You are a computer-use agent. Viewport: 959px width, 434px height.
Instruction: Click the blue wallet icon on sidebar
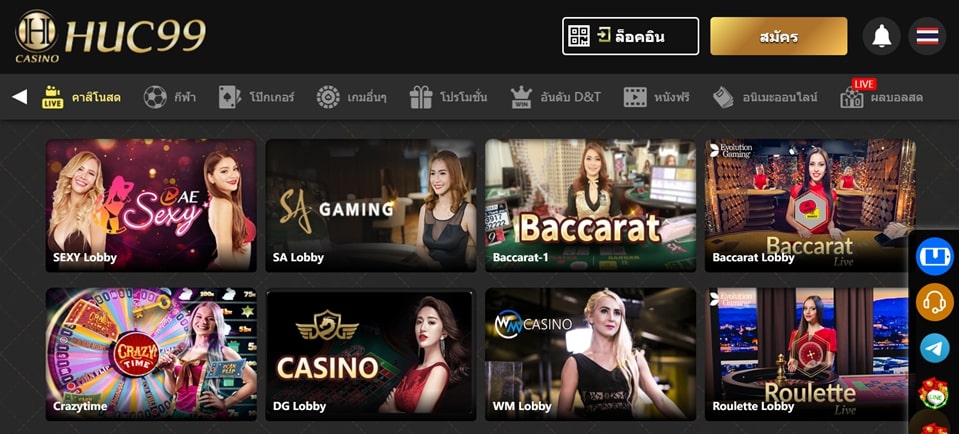(934, 256)
